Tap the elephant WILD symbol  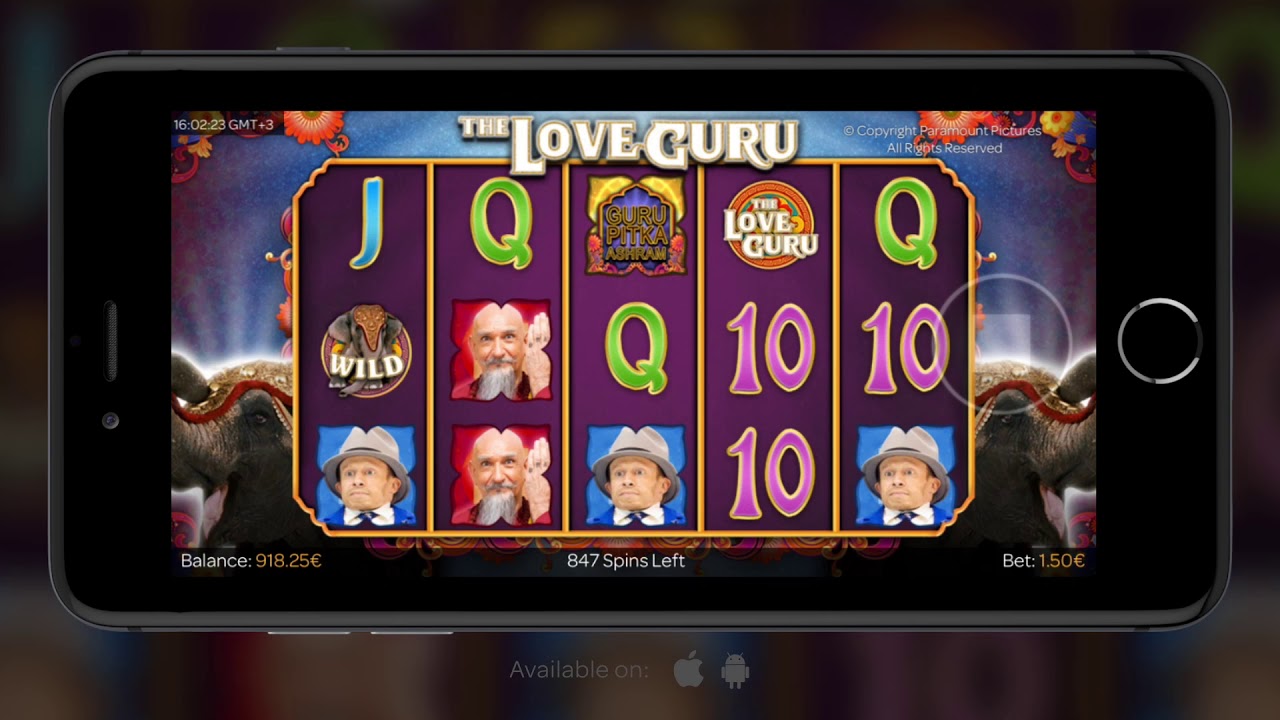click(x=364, y=351)
